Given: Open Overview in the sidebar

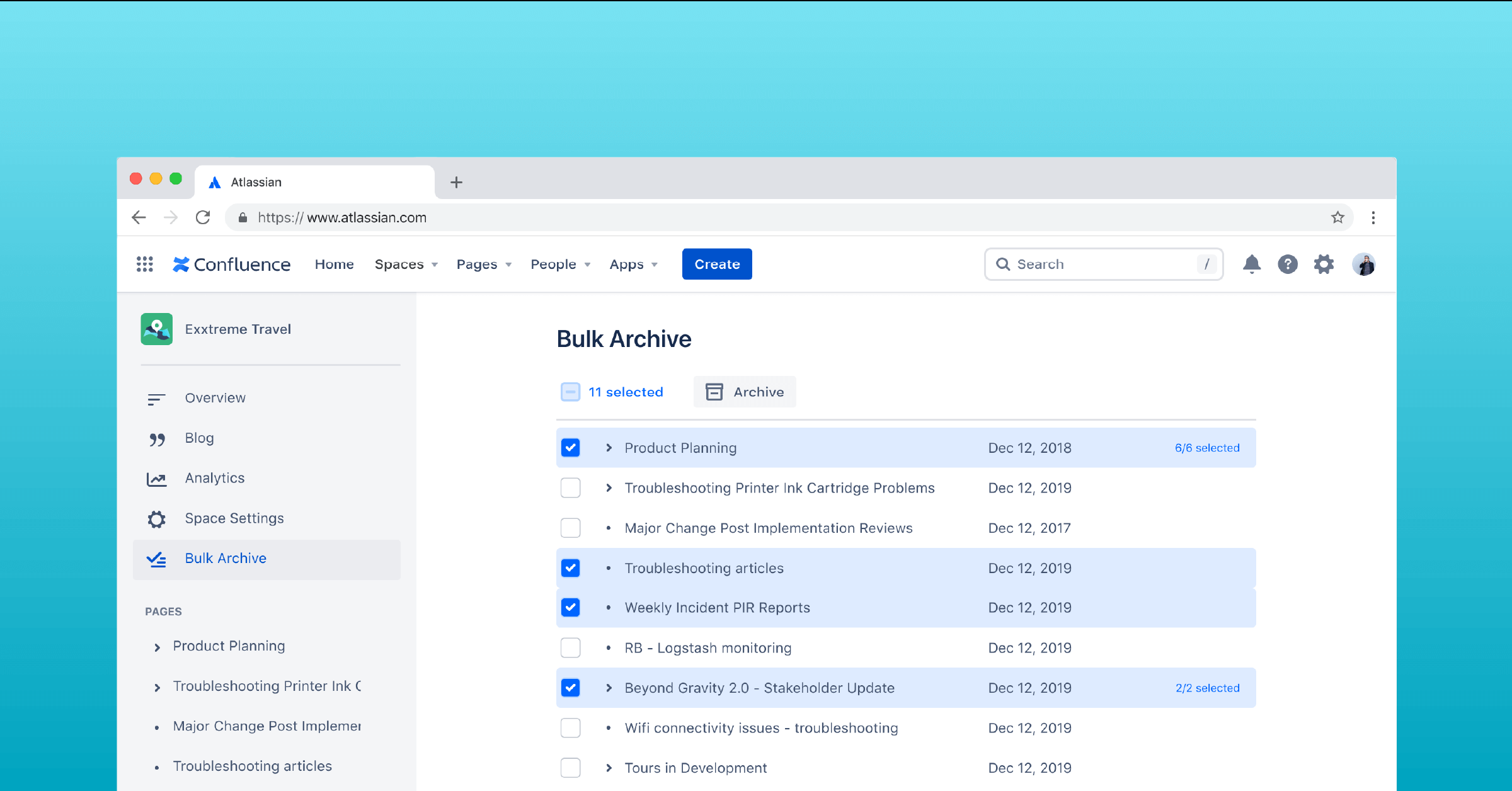Looking at the screenshot, I should pos(267,399).
